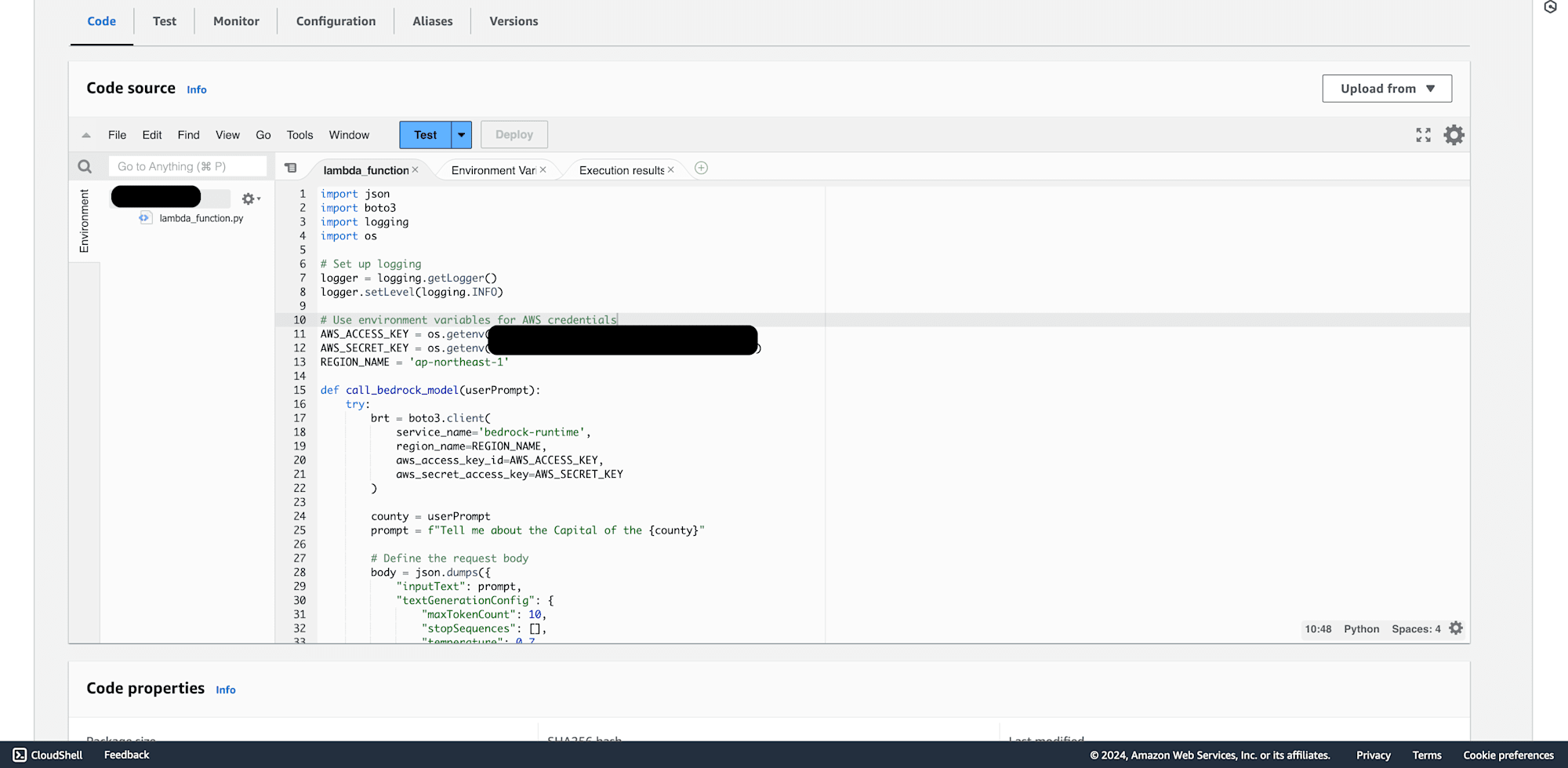Image resolution: width=1568 pixels, height=768 pixels.
Task: Click 'bedrock-runtime' service name string
Action: 532,432
